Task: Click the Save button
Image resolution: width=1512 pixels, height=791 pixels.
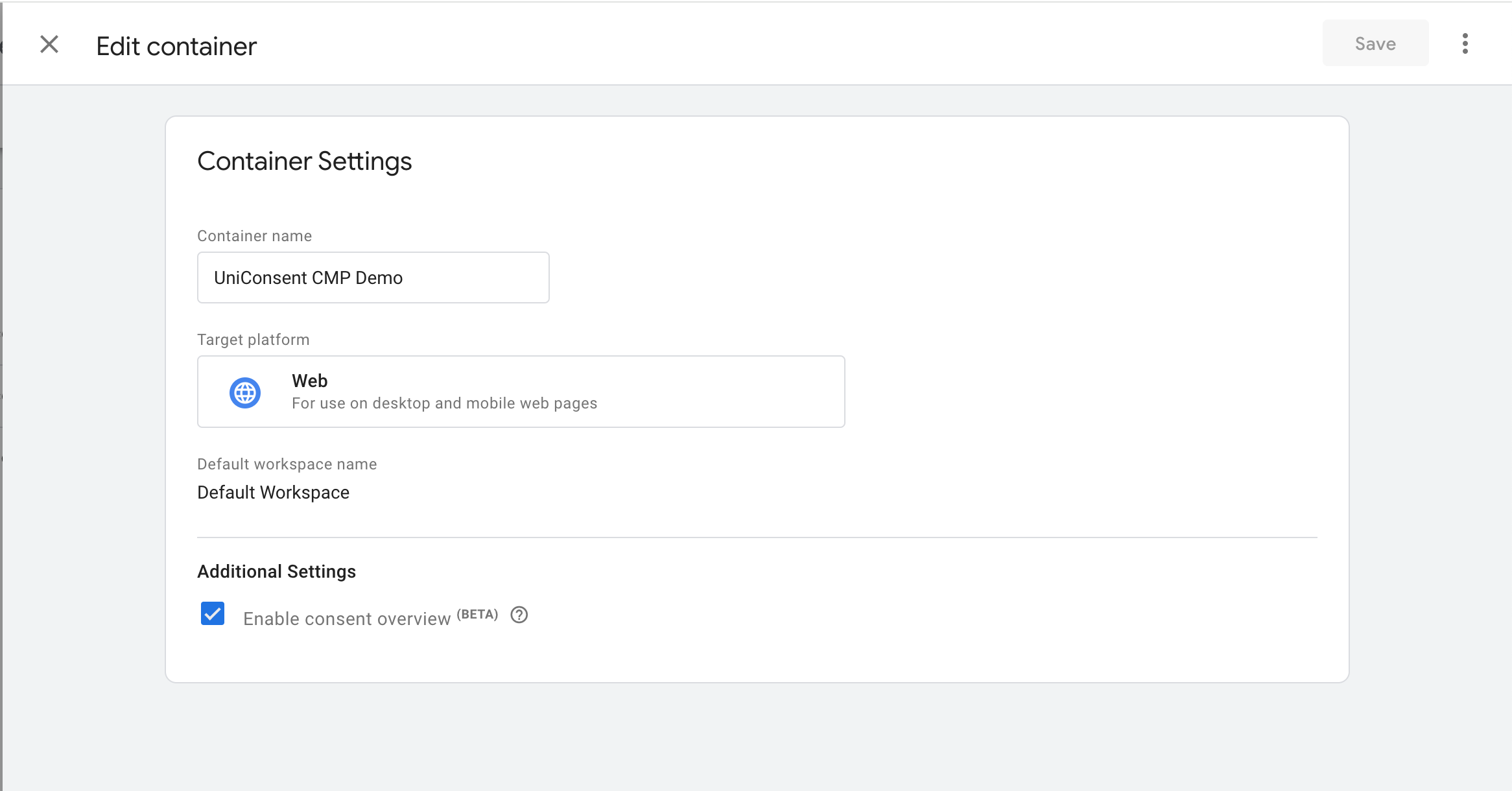Action: point(1374,44)
